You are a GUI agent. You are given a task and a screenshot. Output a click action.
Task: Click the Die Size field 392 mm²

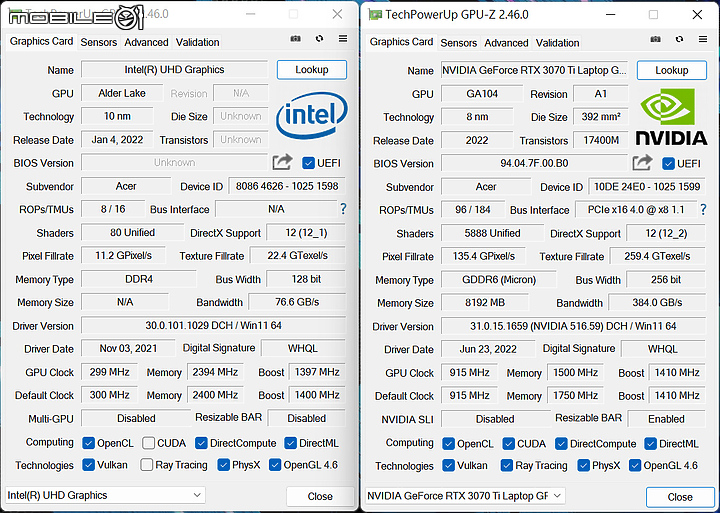click(601, 117)
